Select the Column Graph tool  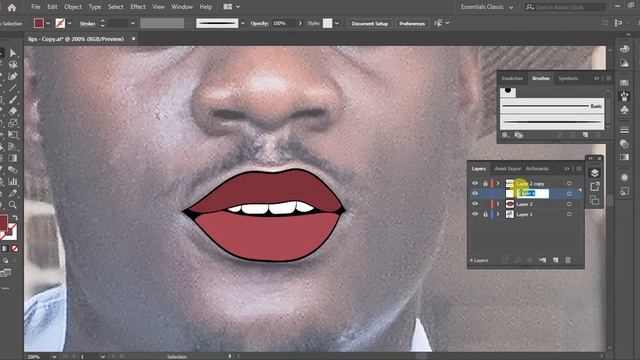point(13,181)
